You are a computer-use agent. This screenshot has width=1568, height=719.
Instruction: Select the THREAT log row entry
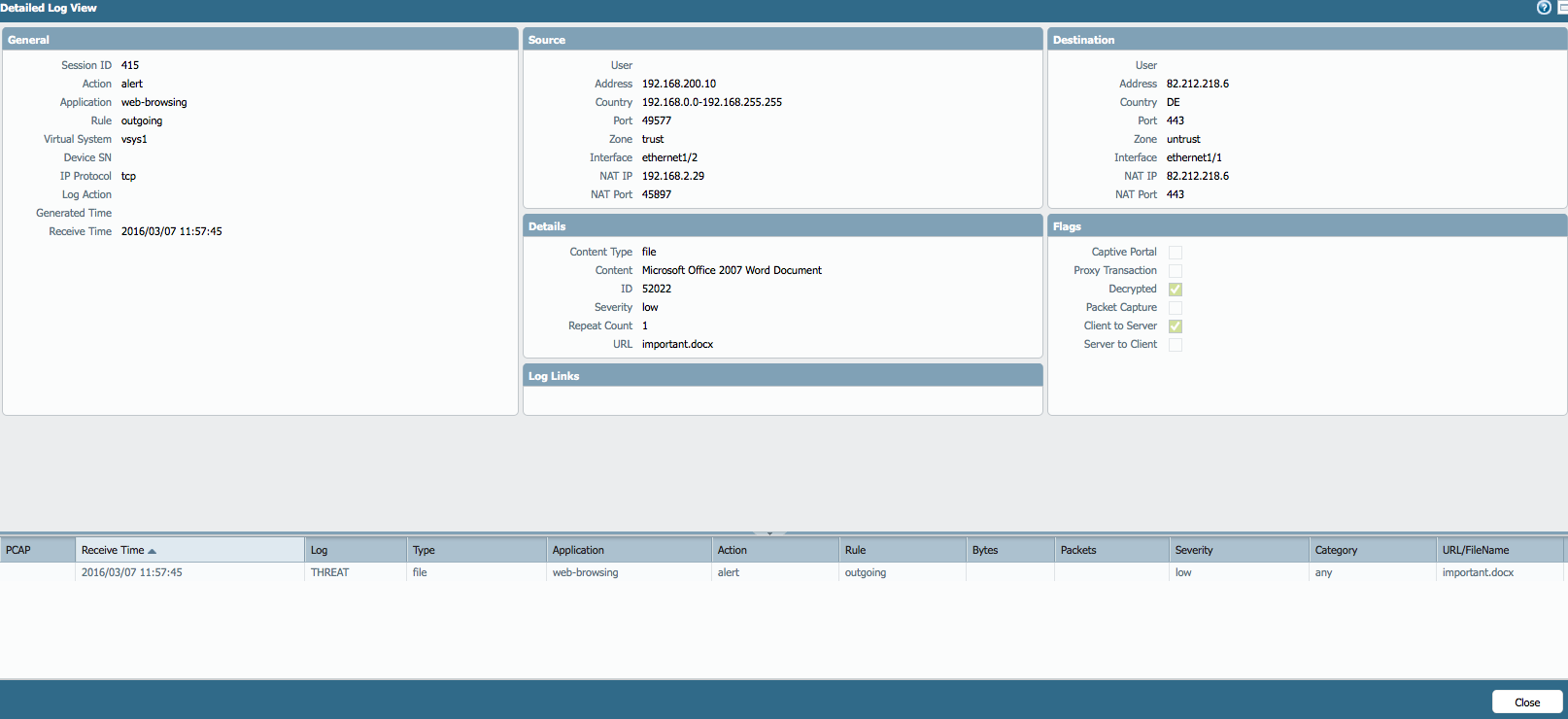[329, 572]
